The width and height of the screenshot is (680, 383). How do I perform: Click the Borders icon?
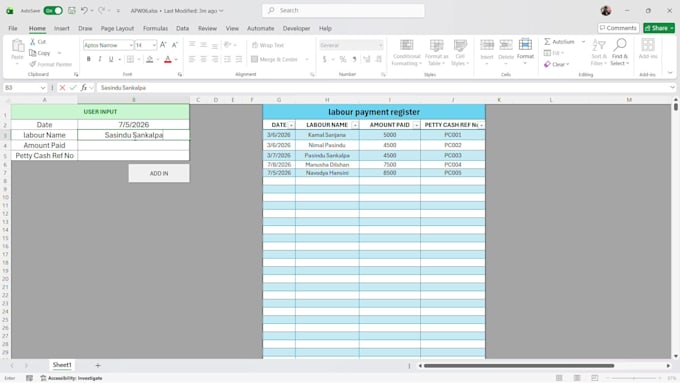130,59
